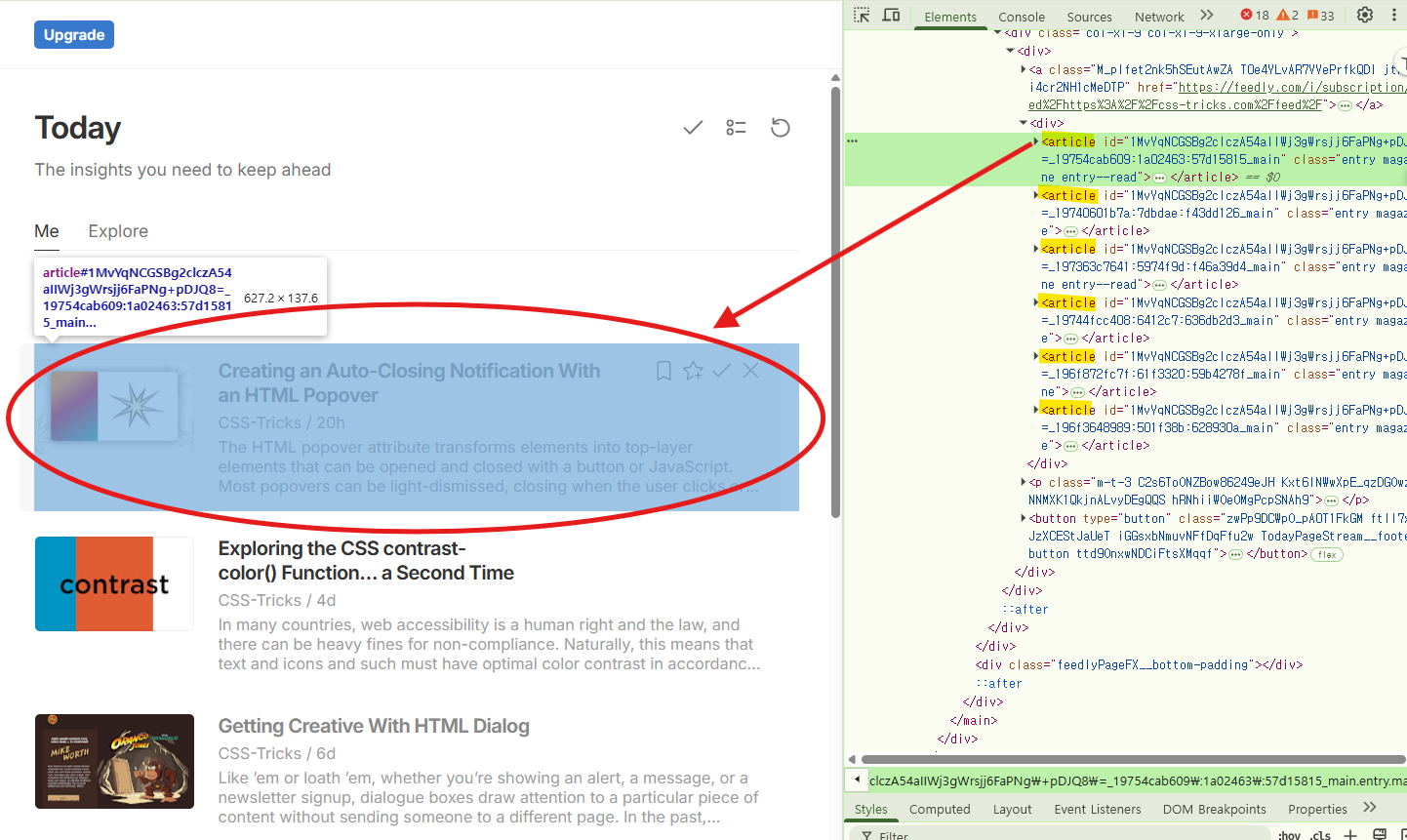Expand the ellipsis inside the p element node
The width and height of the screenshot is (1407, 840).
1332,500
